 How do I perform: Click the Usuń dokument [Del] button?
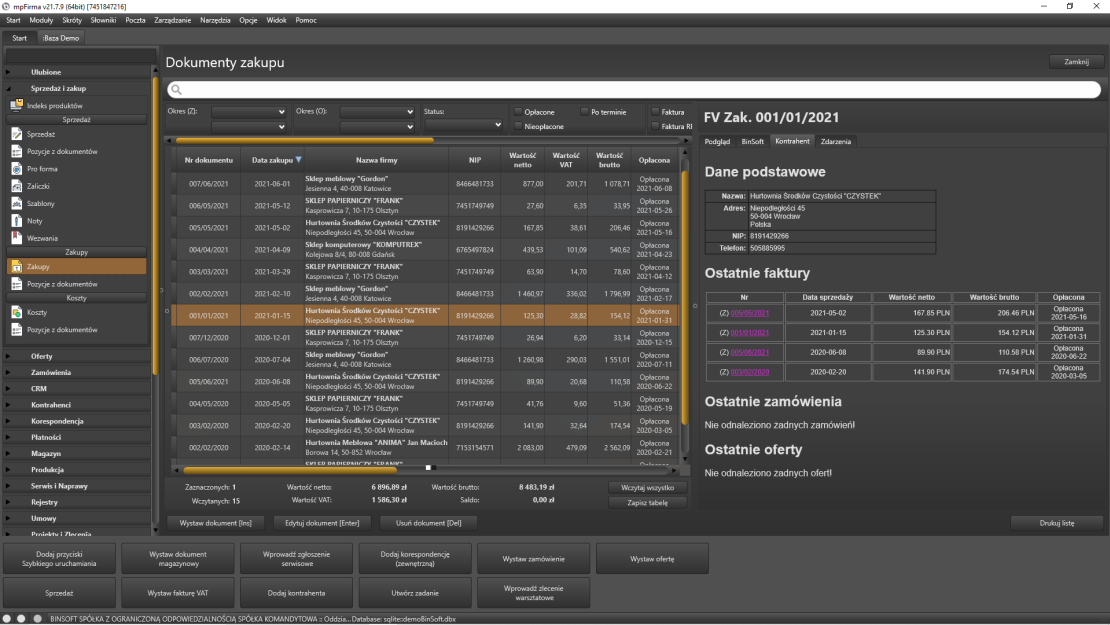[x=428, y=523]
